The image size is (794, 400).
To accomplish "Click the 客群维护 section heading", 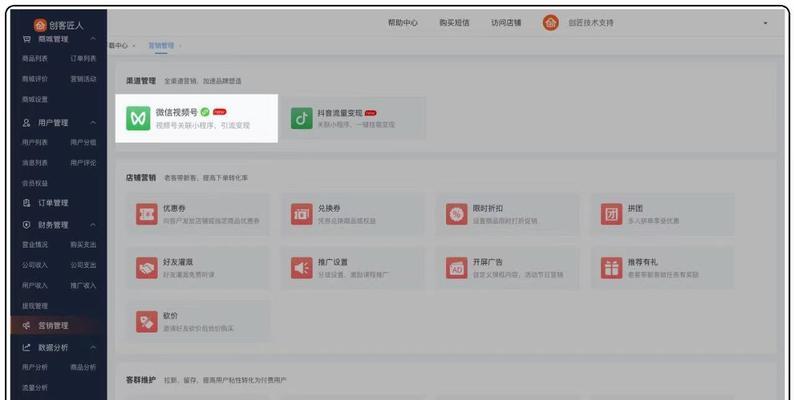I will pyautogui.click(x=141, y=380).
